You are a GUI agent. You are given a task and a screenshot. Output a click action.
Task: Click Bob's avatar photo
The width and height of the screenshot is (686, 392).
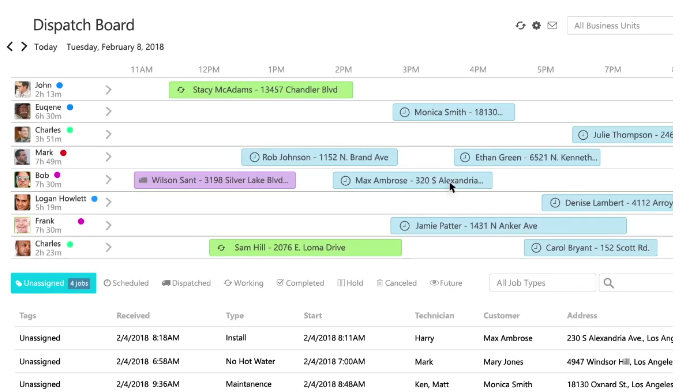coord(22,179)
